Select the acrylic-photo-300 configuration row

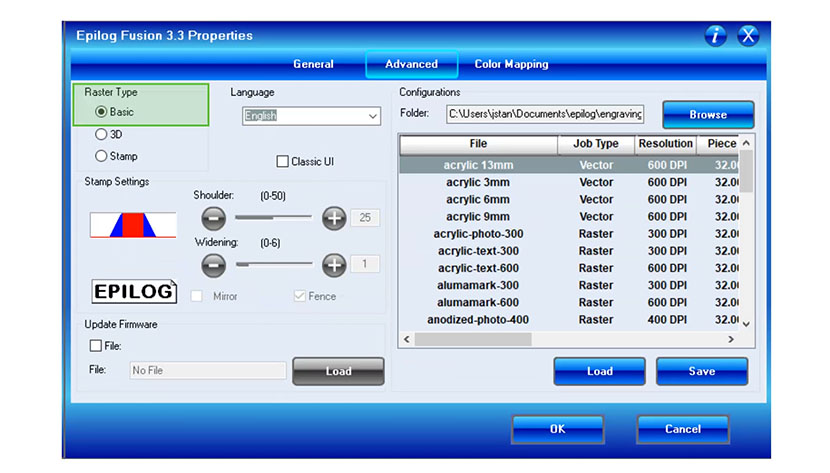coord(478,234)
